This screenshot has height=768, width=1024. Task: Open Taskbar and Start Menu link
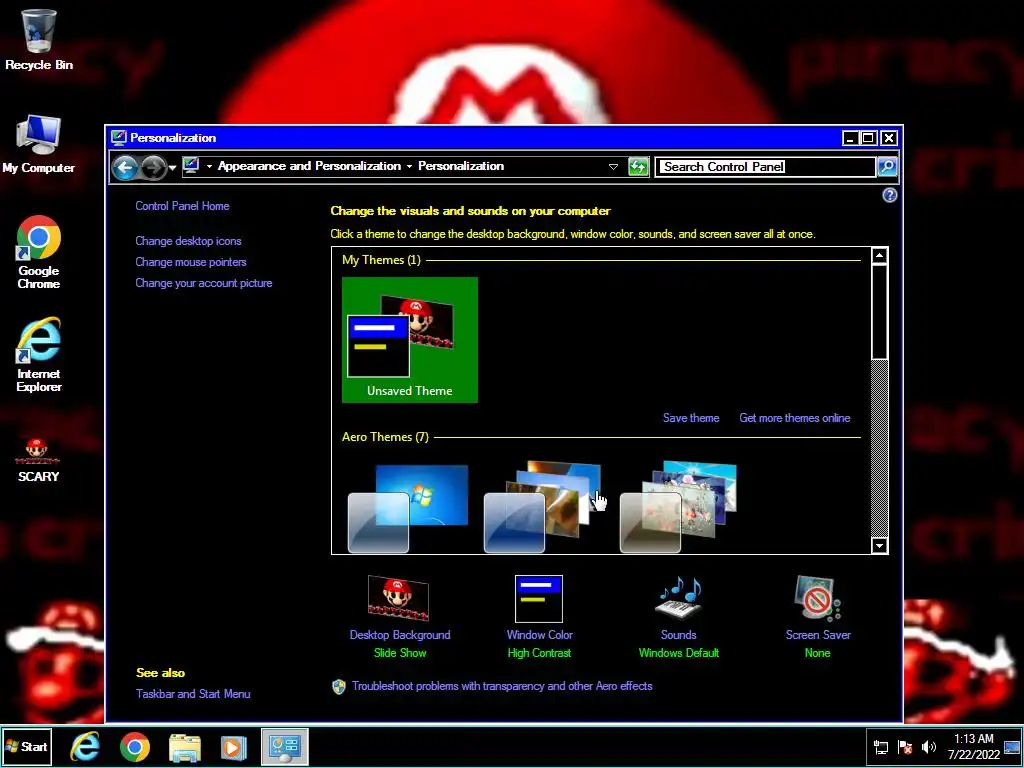[193, 694]
